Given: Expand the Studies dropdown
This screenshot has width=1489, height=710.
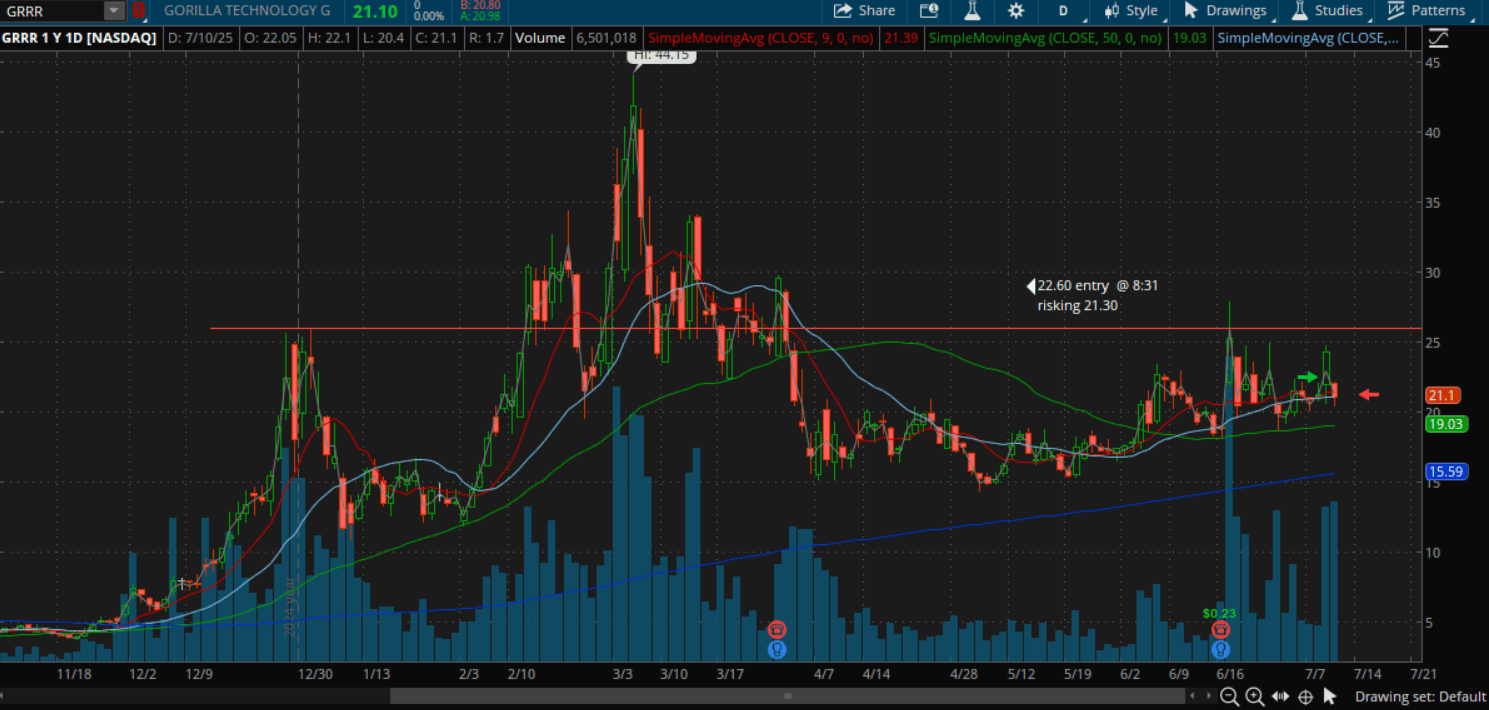Looking at the screenshot, I should pyautogui.click(x=1327, y=11).
